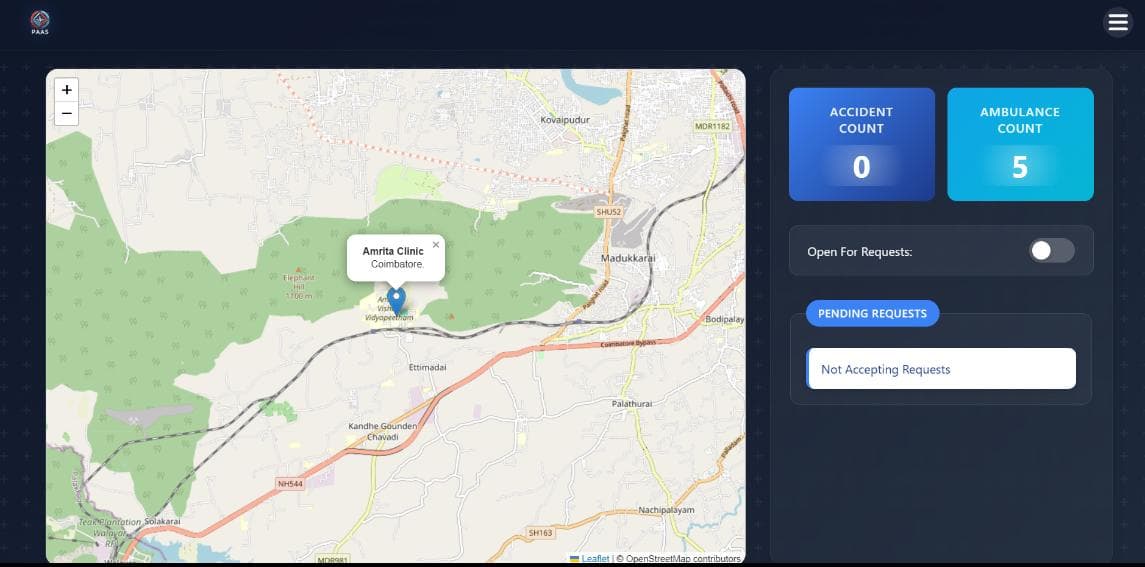Click the PAAS logo

pyautogui.click(x=40, y=23)
